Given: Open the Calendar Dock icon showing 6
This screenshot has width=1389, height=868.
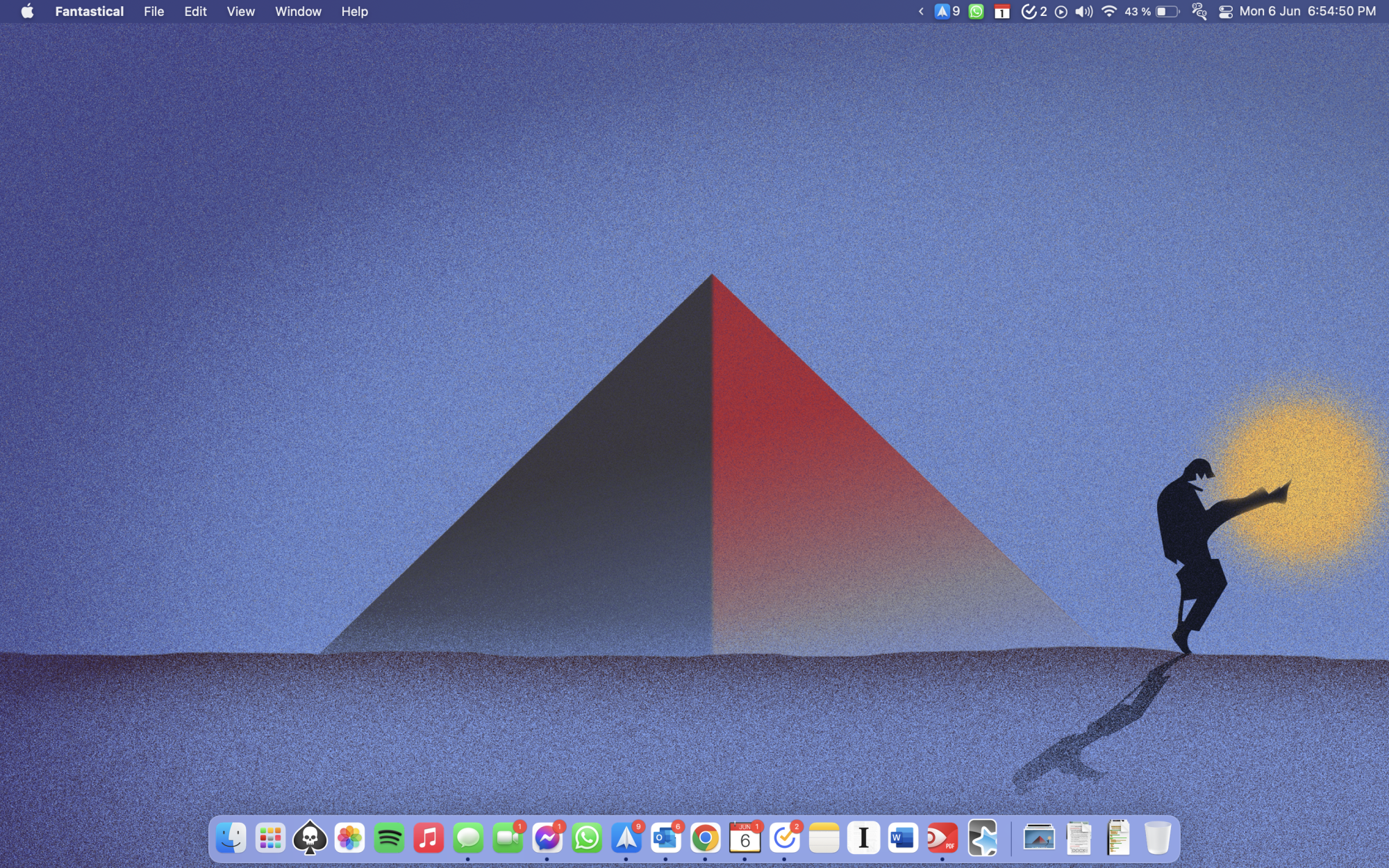Looking at the screenshot, I should 745,838.
